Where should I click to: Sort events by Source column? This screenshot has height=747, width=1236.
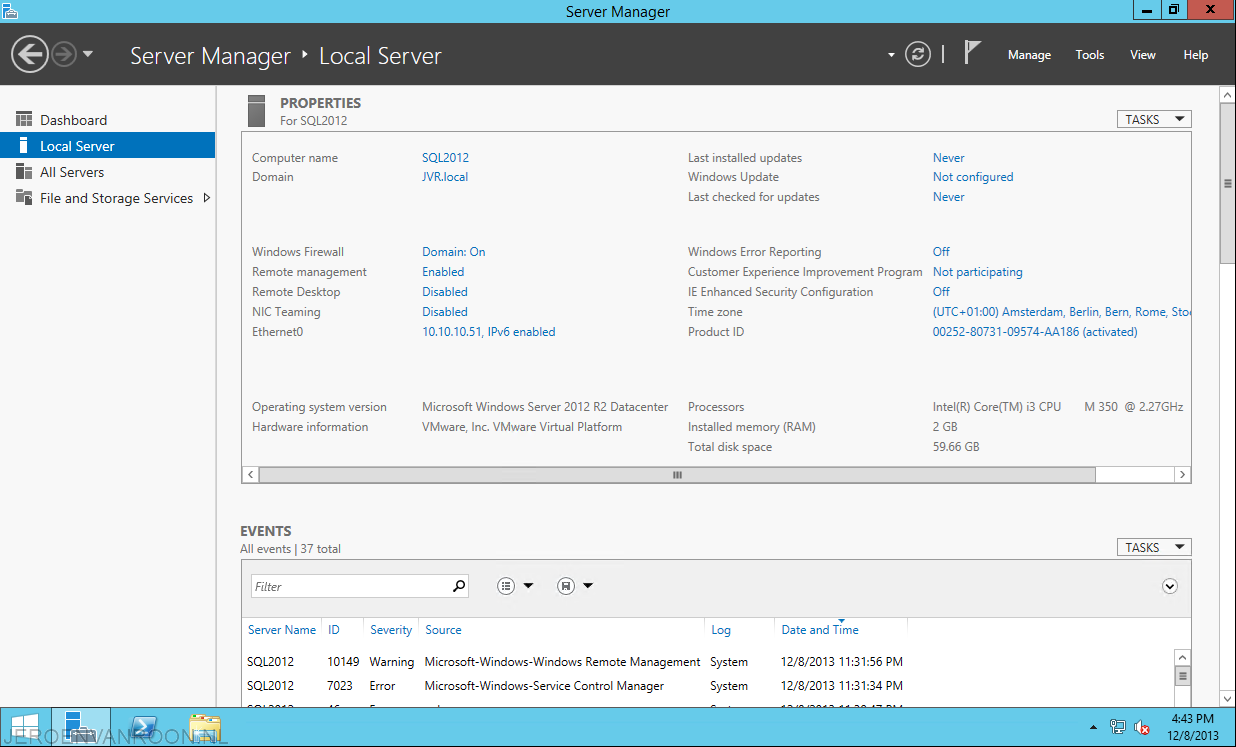tap(443, 630)
